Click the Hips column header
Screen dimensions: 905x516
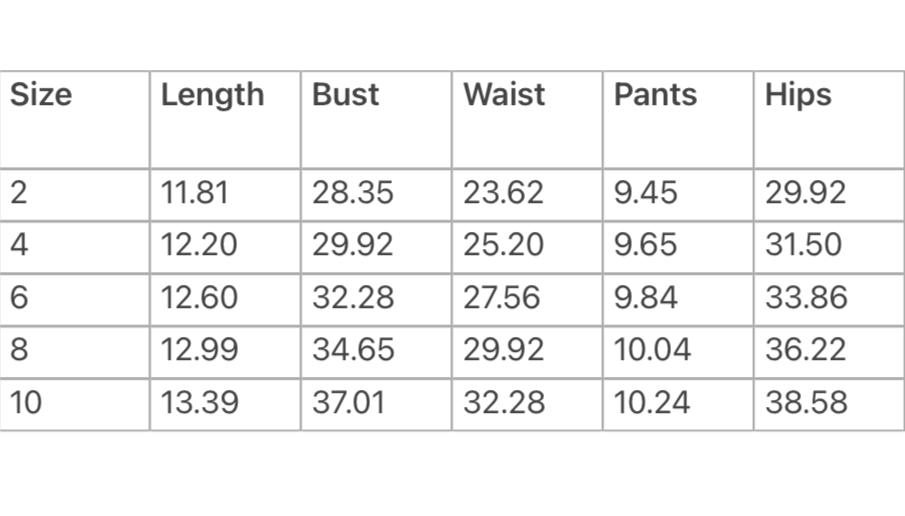tap(798, 95)
